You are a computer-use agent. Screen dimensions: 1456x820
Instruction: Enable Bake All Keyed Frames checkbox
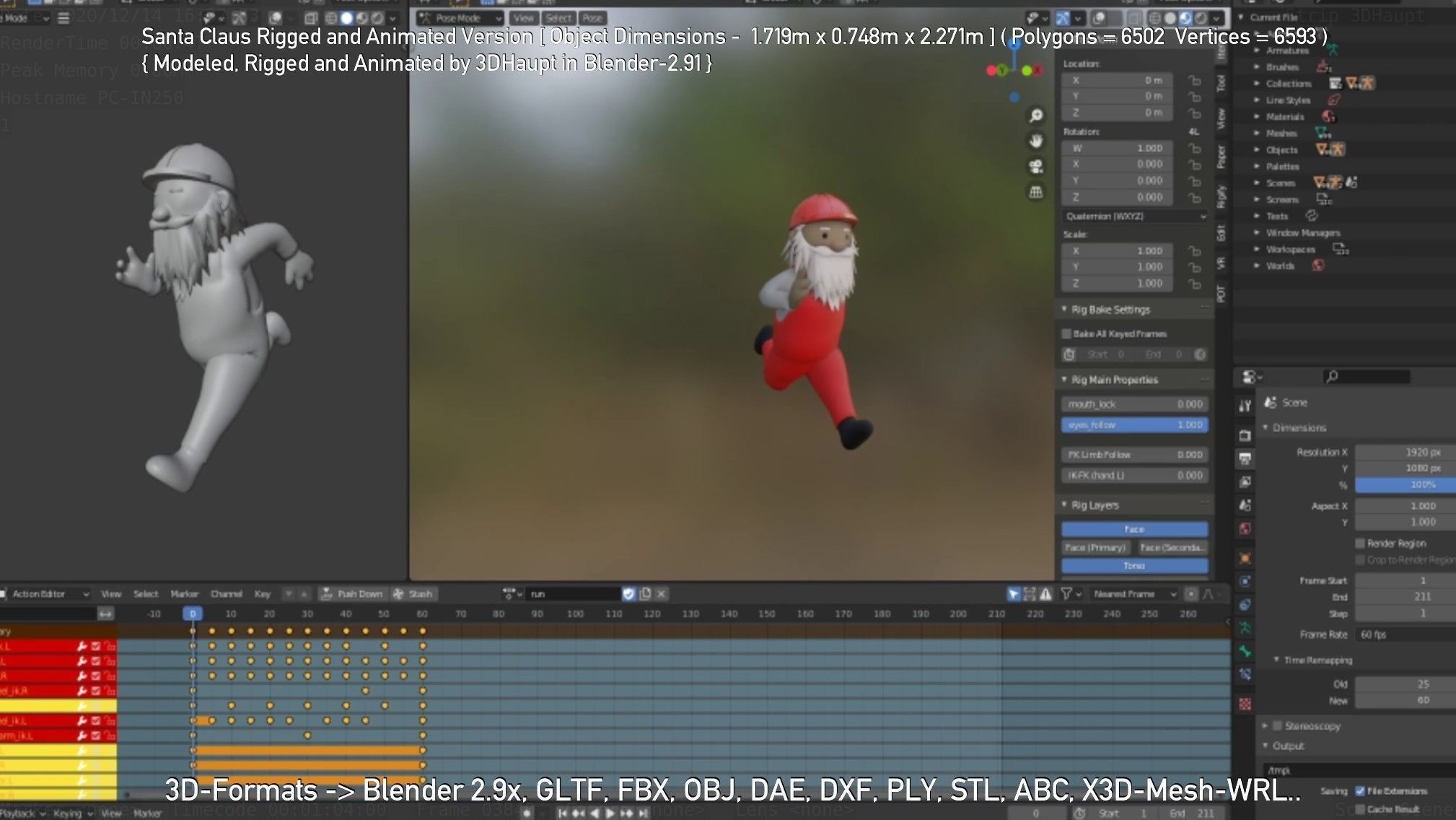(x=1066, y=333)
